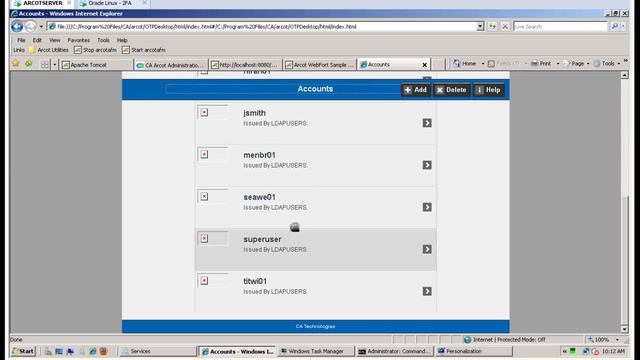Toggle the superuser account checkbox
The height and width of the screenshot is (360, 640).
pos(204,238)
